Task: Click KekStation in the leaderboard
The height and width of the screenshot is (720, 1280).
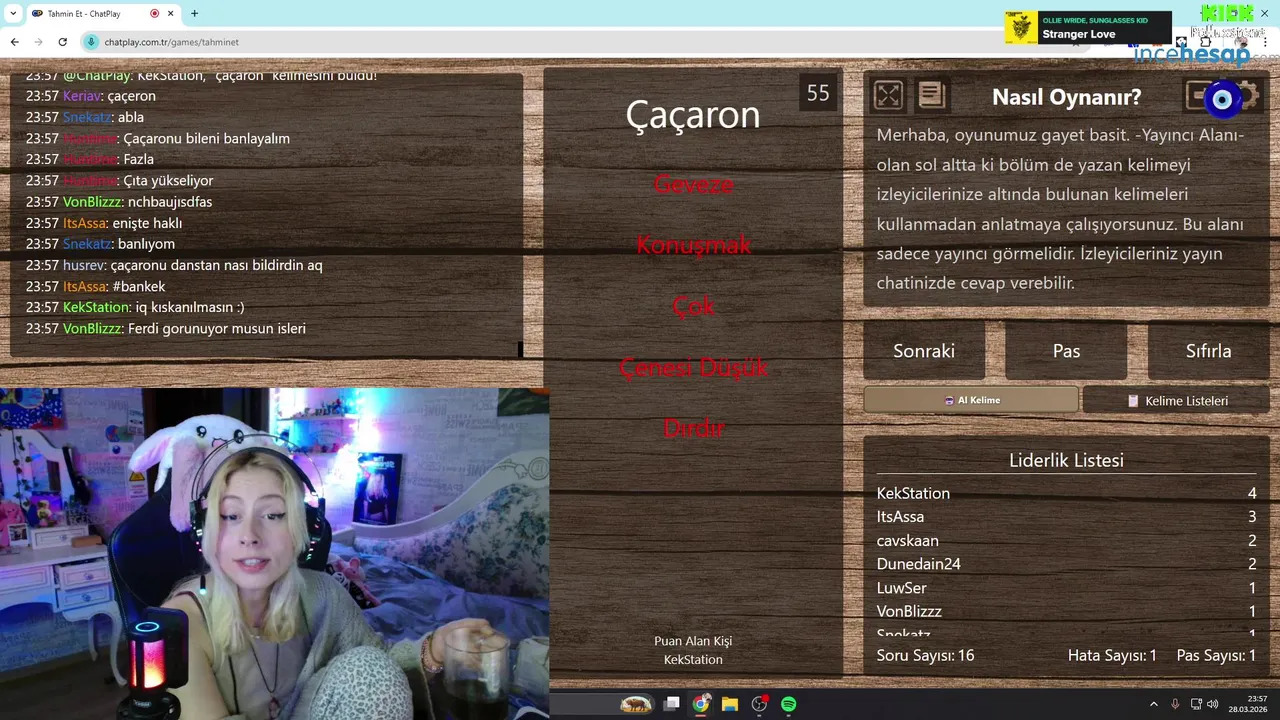Action: 913,493
